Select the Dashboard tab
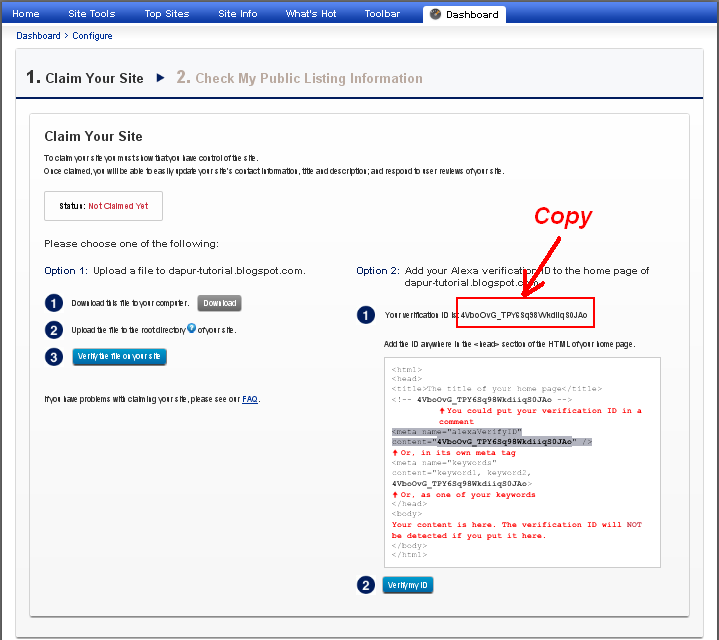 (464, 14)
